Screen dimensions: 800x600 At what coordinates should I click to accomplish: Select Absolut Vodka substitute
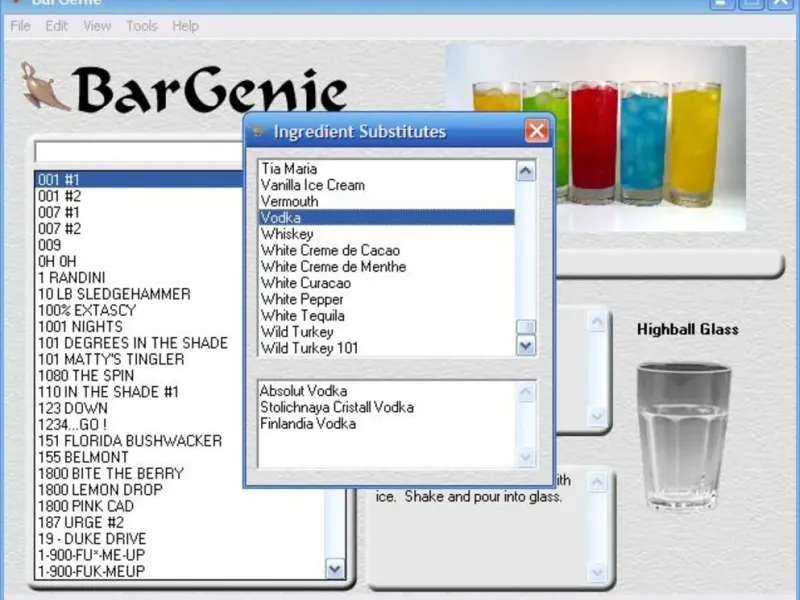[387, 391]
